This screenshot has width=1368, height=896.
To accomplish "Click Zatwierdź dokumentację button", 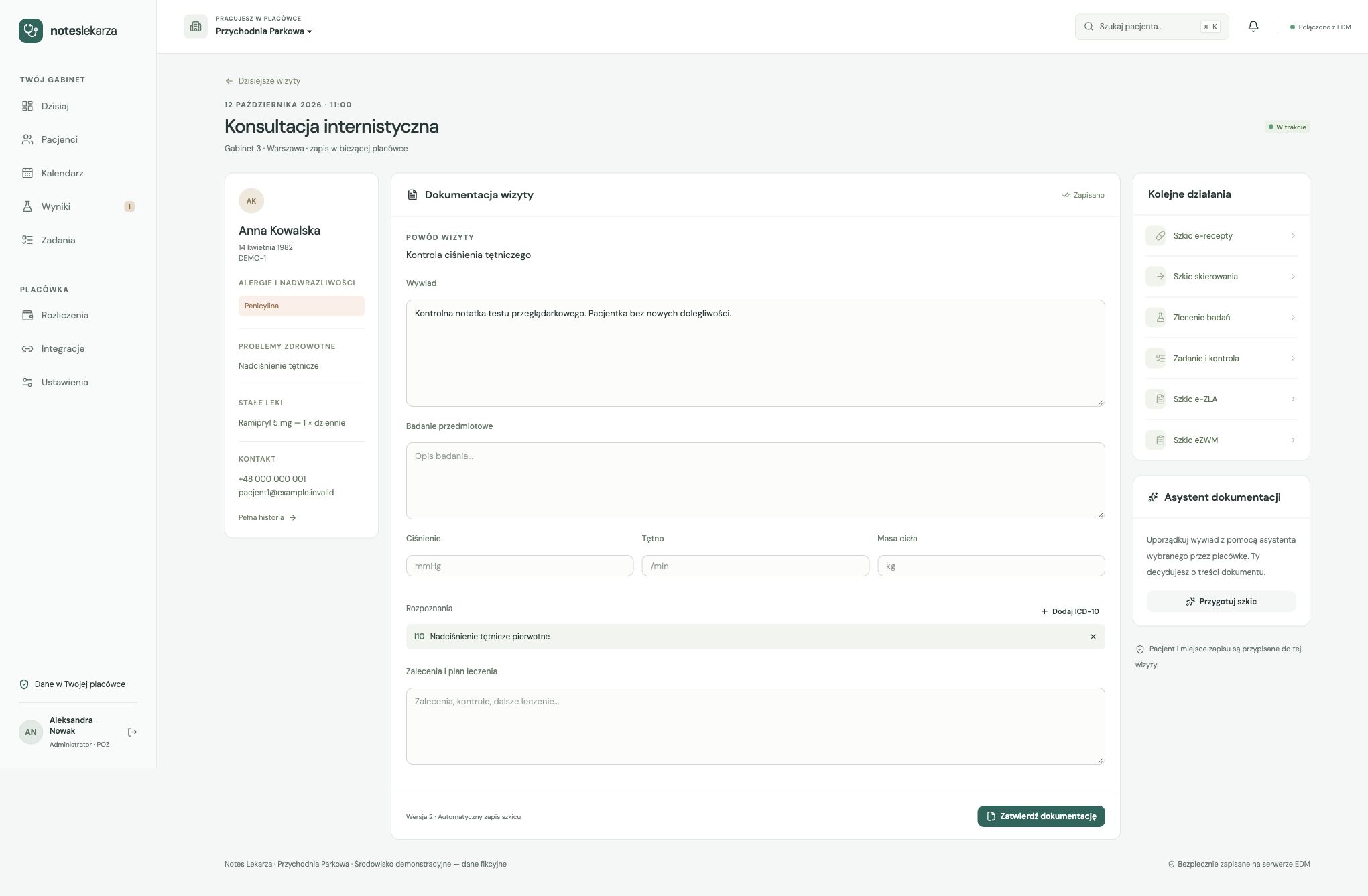I will point(1041,816).
